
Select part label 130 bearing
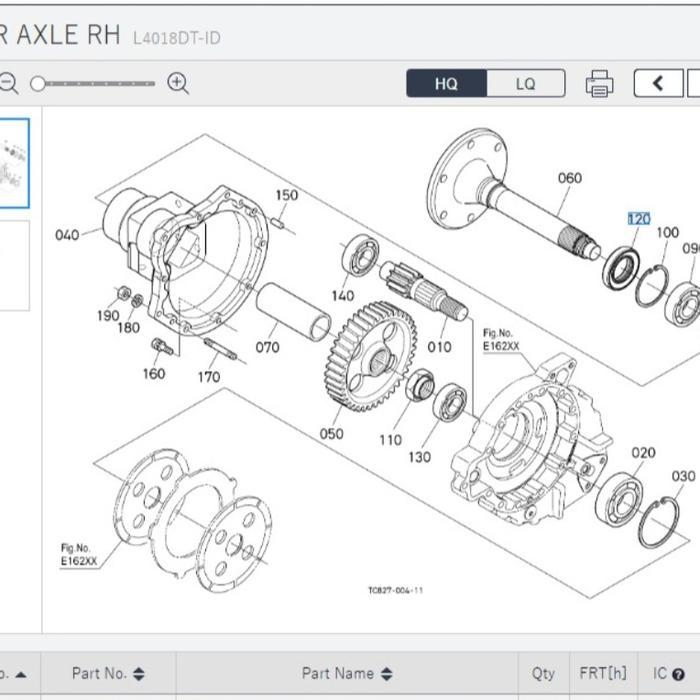(x=420, y=457)
